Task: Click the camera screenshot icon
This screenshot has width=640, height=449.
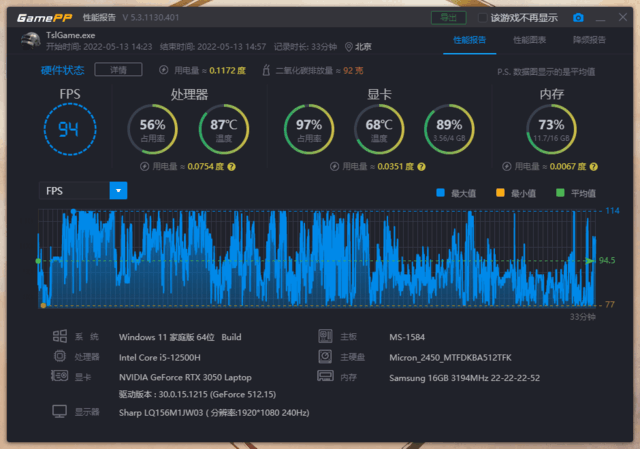Action: (x=578, y=18)
